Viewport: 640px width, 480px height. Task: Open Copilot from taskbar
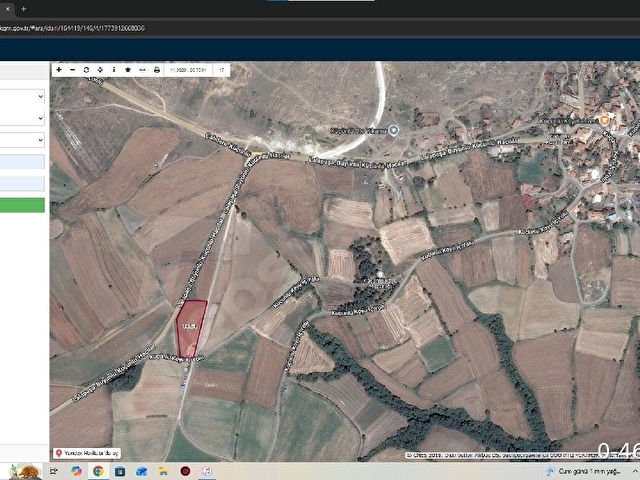click(x=76, y=471)
